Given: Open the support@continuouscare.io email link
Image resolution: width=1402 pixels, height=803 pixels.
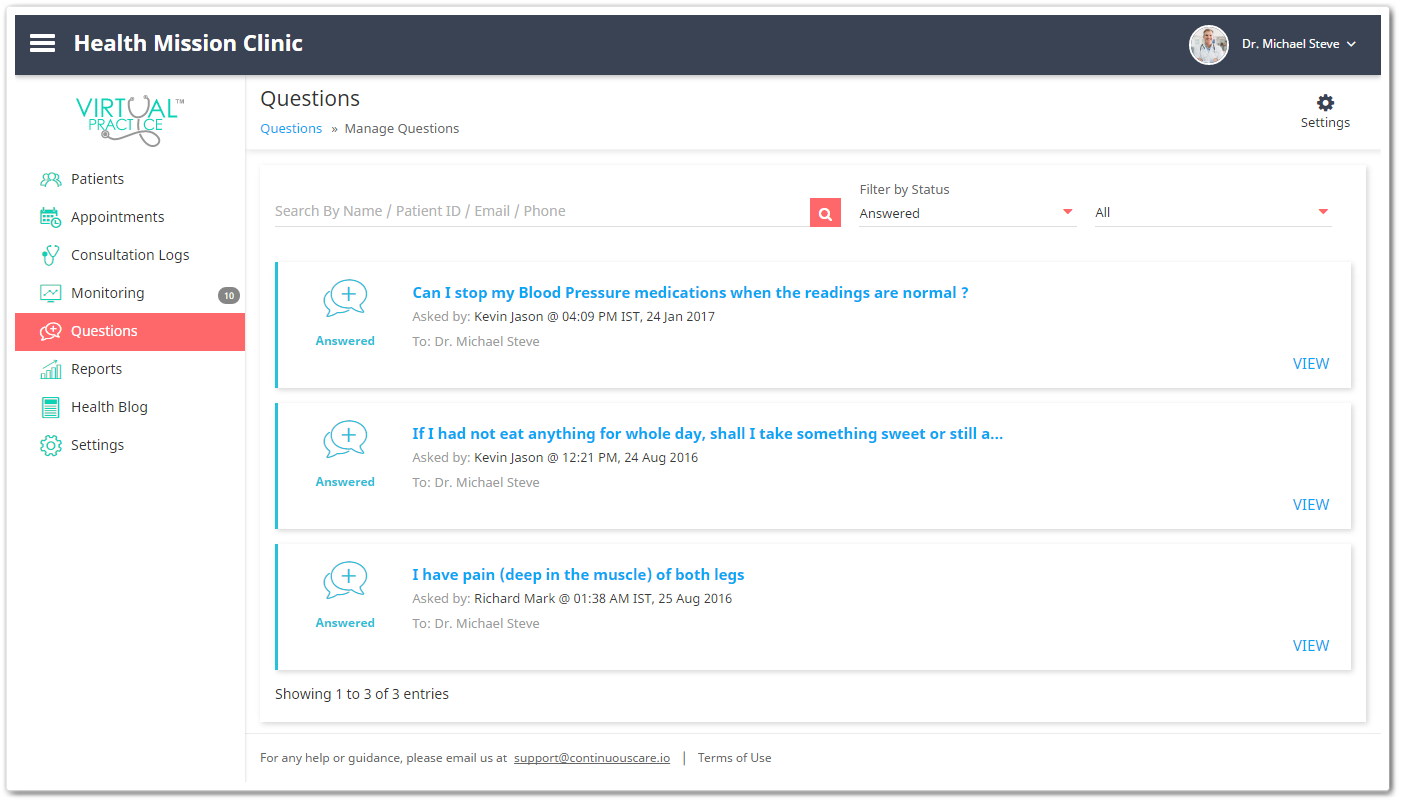Looking at the screenshot, I should coord(591,757).
